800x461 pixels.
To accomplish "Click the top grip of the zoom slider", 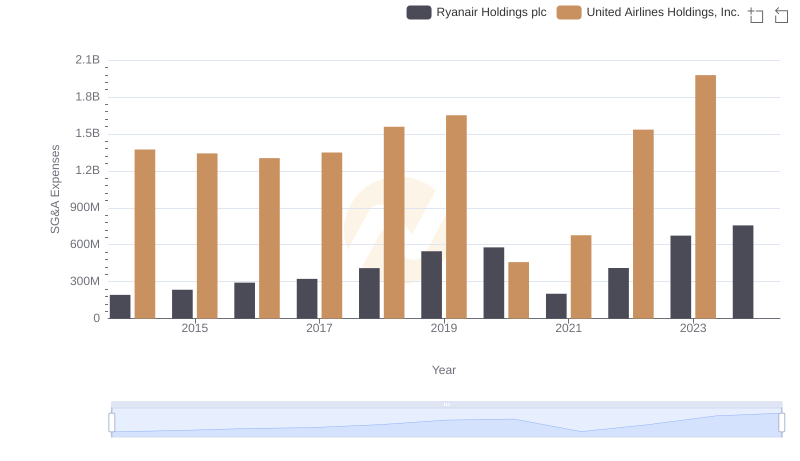I will pyautogui.click(x=446, y=404).
